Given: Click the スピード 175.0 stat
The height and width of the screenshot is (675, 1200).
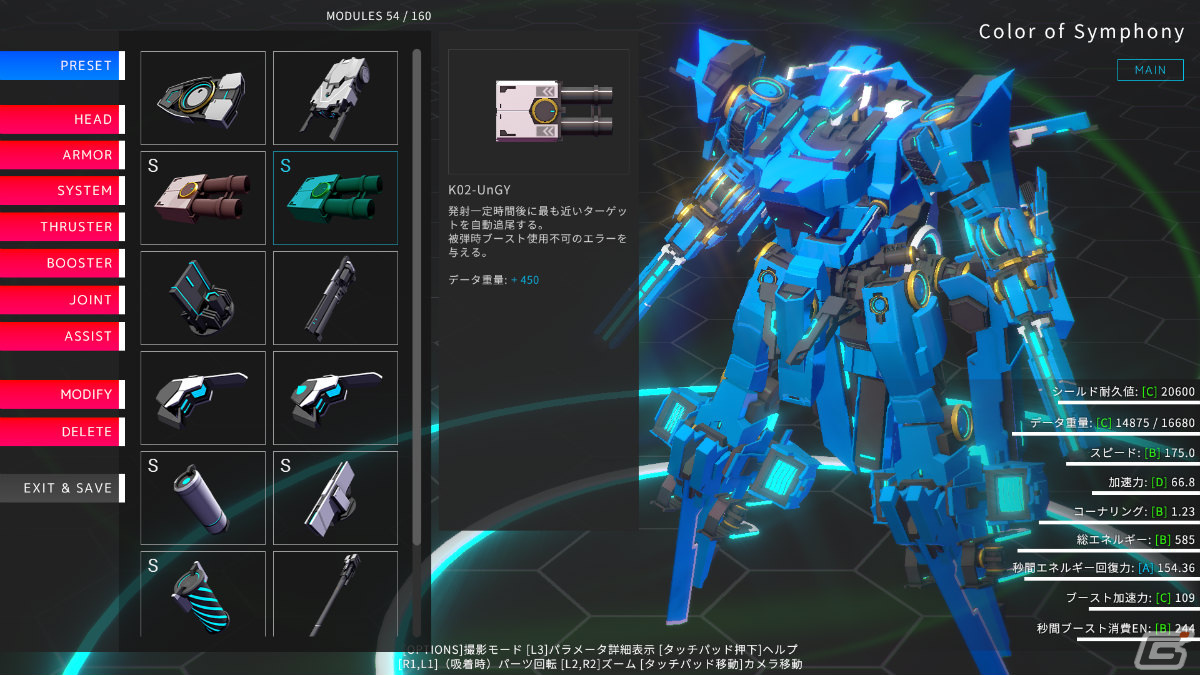Looking at the screenshot, I should pos(1143,453).
